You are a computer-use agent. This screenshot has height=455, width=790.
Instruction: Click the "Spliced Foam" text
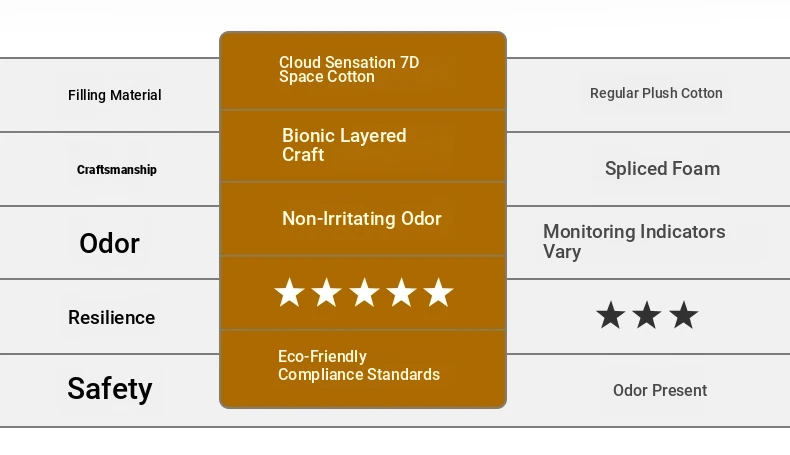point(662,168)
